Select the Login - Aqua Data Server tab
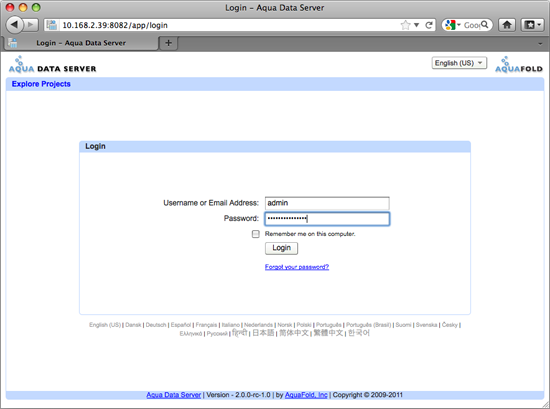550x409 pixels. 81,43
